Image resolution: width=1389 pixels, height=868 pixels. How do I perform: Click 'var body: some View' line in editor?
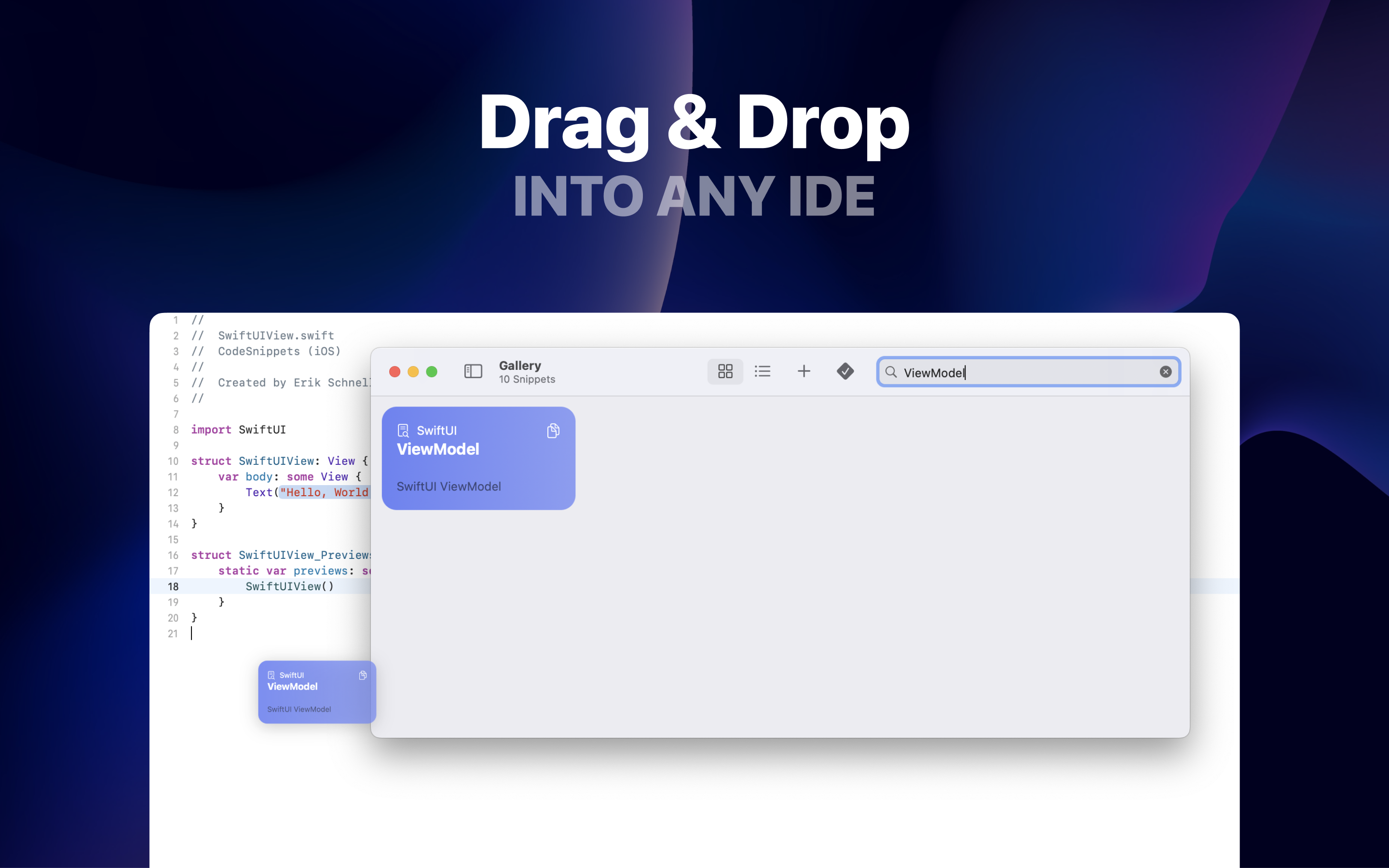[x=289, y=476]
